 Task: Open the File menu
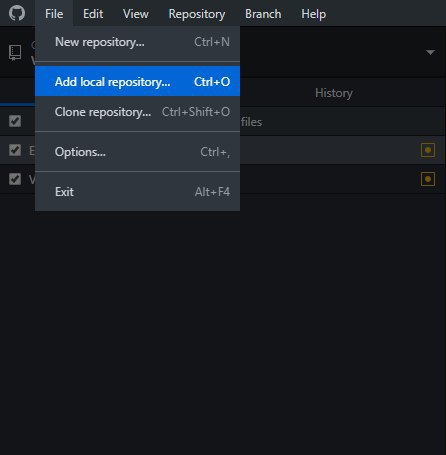click(54, 14)
